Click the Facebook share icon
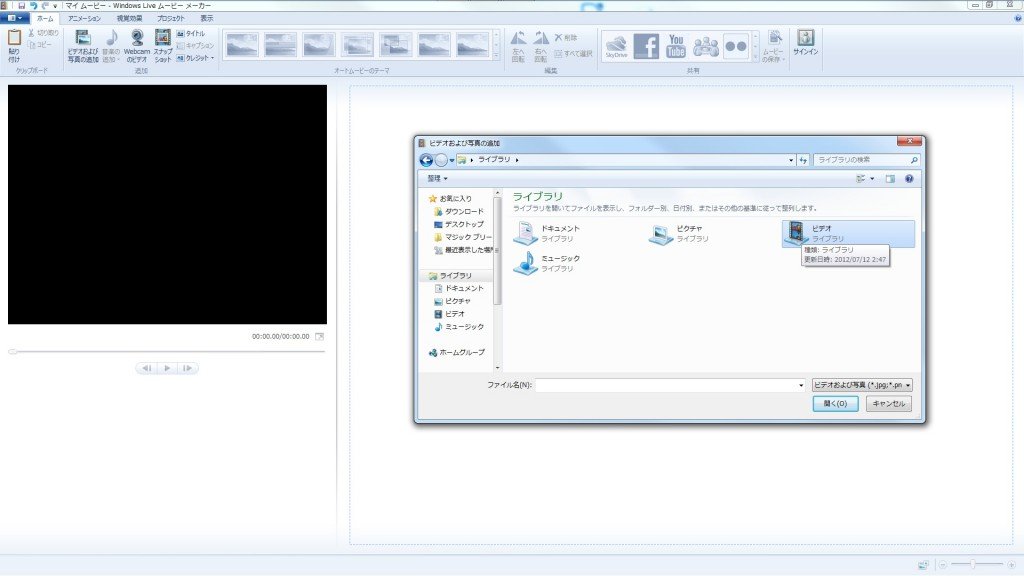The image size is (1024, 576). [x=646, y=46]
